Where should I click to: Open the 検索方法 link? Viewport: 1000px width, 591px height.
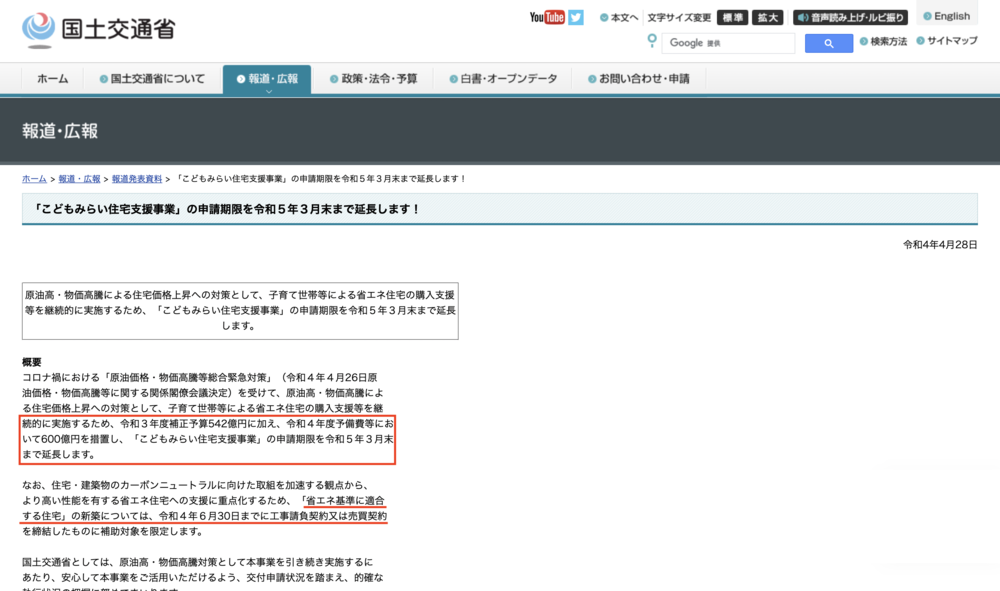tap(883, 41)
